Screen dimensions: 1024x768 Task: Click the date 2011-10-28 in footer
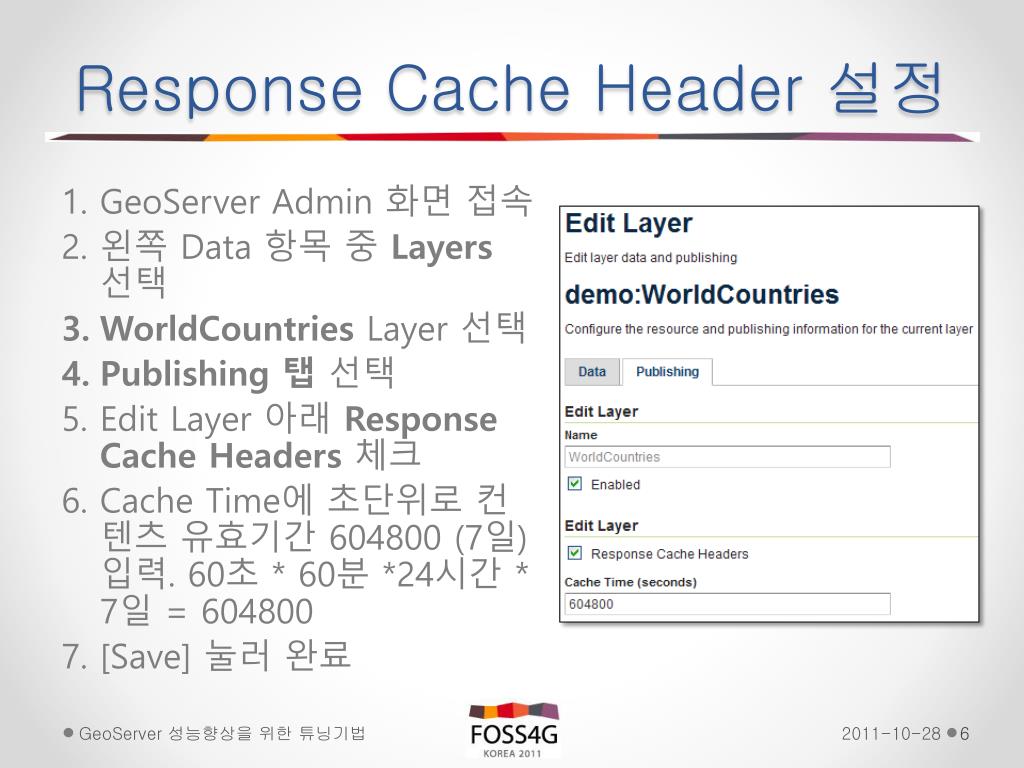point(891,734)
